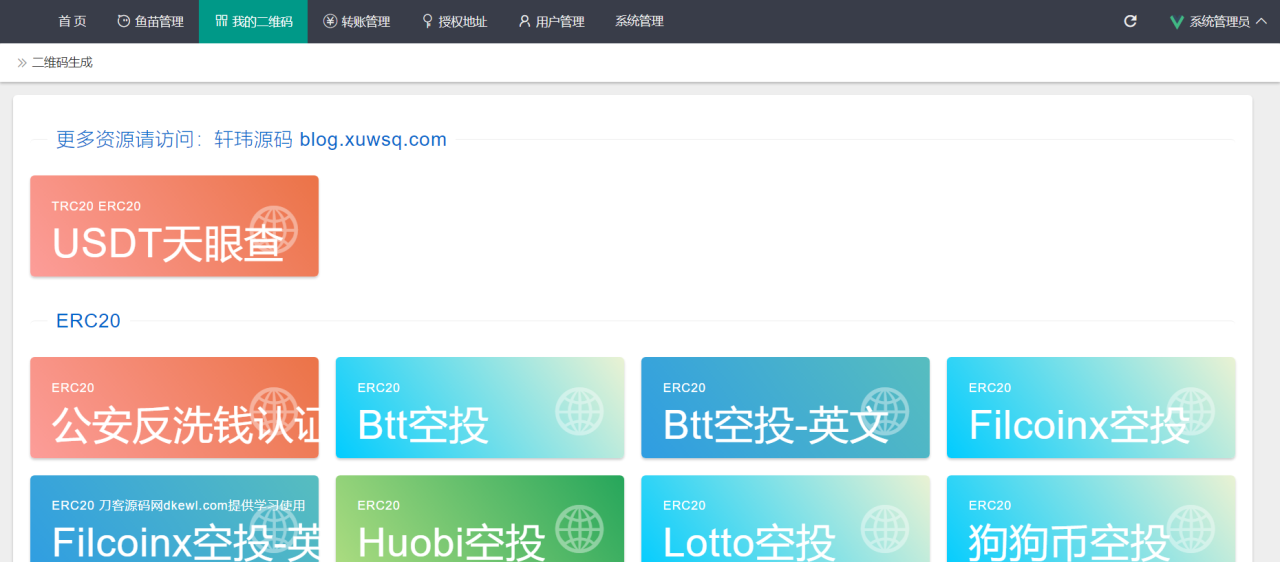Open the 首页 menu item

[x=72, y=21]
